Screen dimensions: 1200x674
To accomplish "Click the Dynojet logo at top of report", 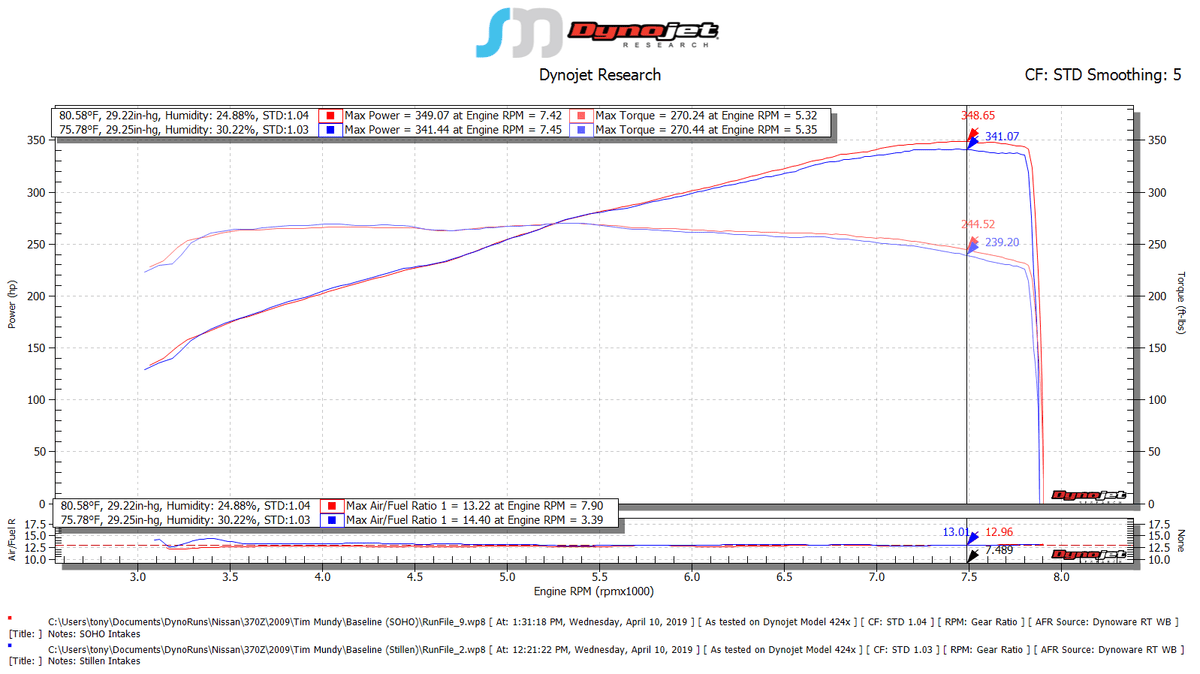I will pos(600,28).
